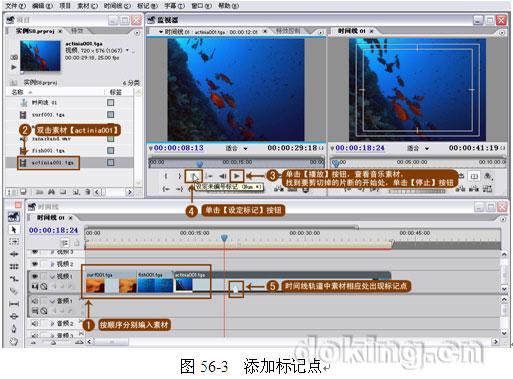Viewport: 513px width, 379px height.
Task: Toggle safe margins in program monitor
Action: [474, 176]
